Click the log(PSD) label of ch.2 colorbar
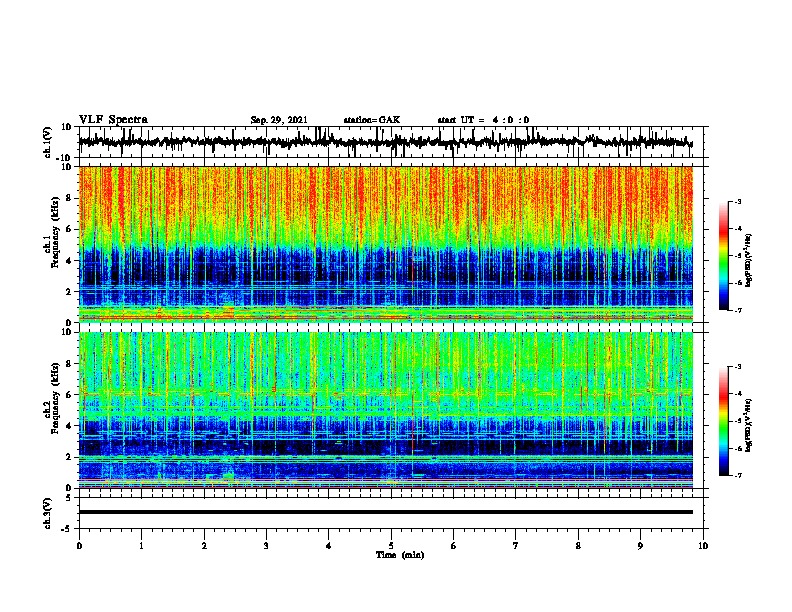This screenshot has width=792, height=612. click(749, 425)
